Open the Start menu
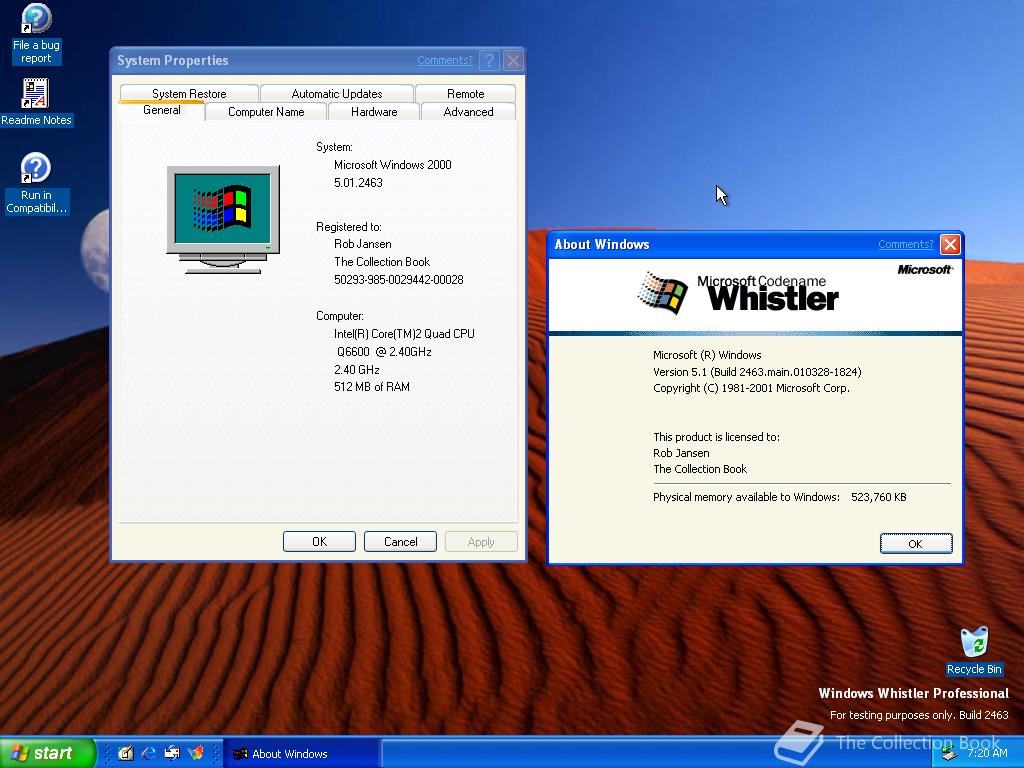 click(x=47, y=753)
